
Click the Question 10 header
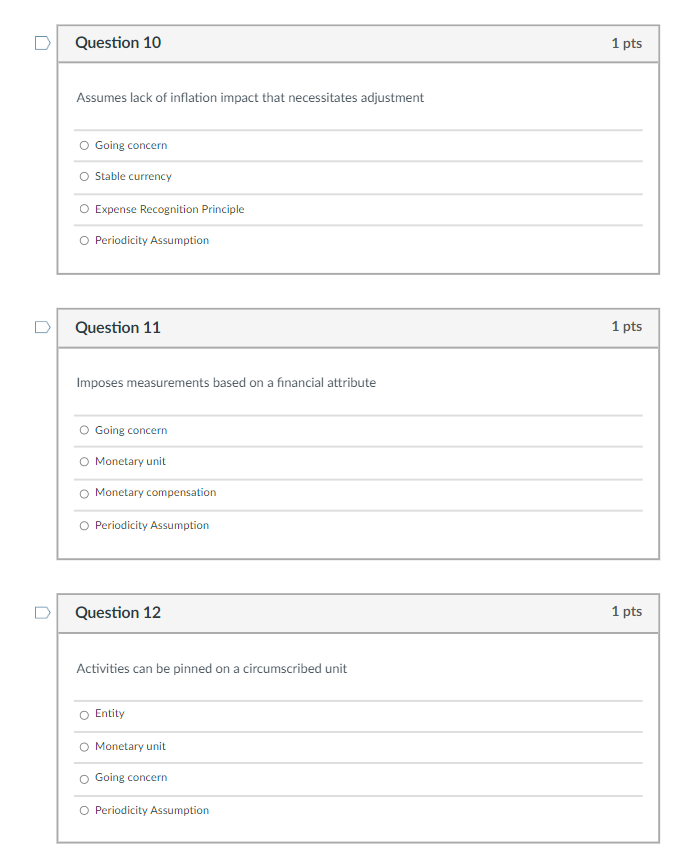[117, 42]
